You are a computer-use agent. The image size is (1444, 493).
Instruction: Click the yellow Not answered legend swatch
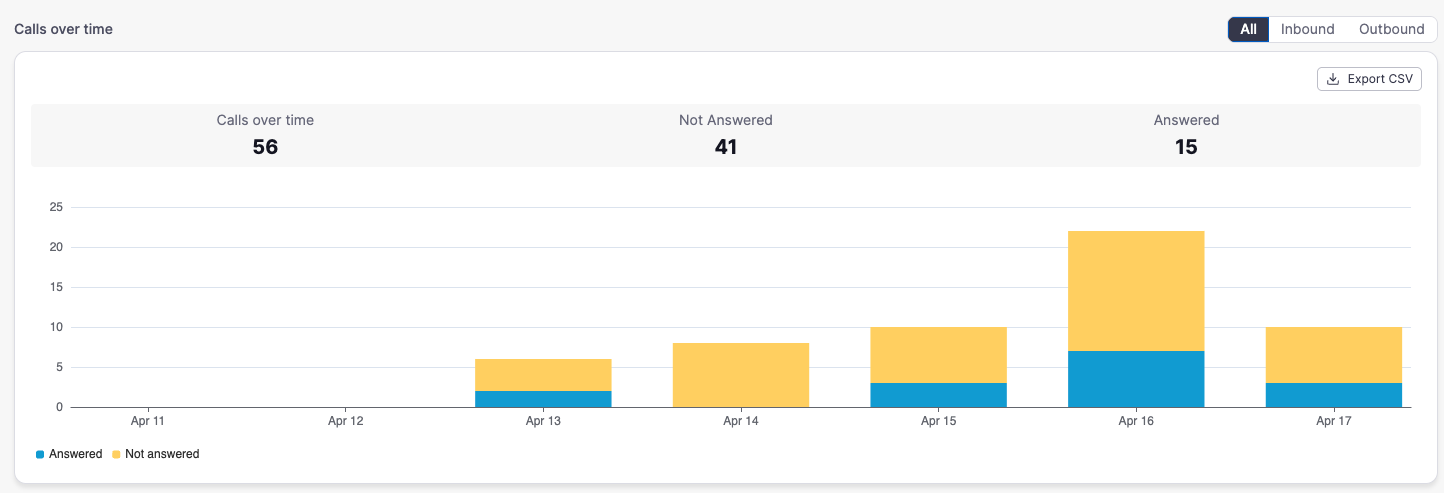click(x=116, y=454)
